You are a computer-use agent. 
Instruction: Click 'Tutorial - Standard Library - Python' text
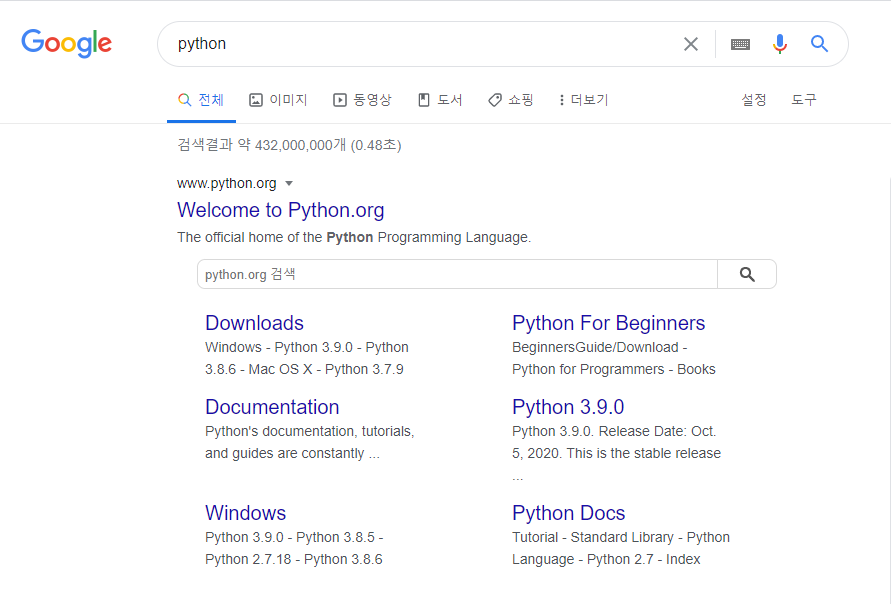[621, 537]
